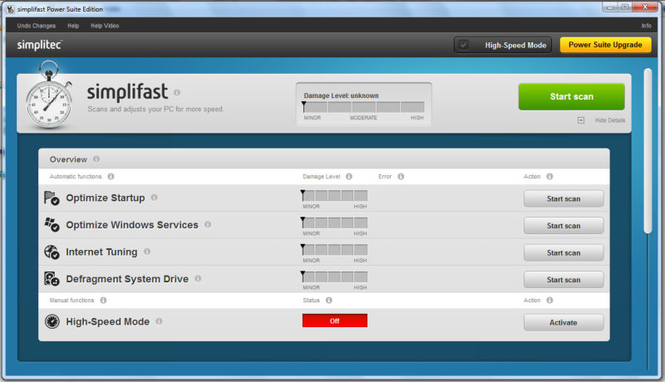Open info icon beside top Action column

point(550,176)
